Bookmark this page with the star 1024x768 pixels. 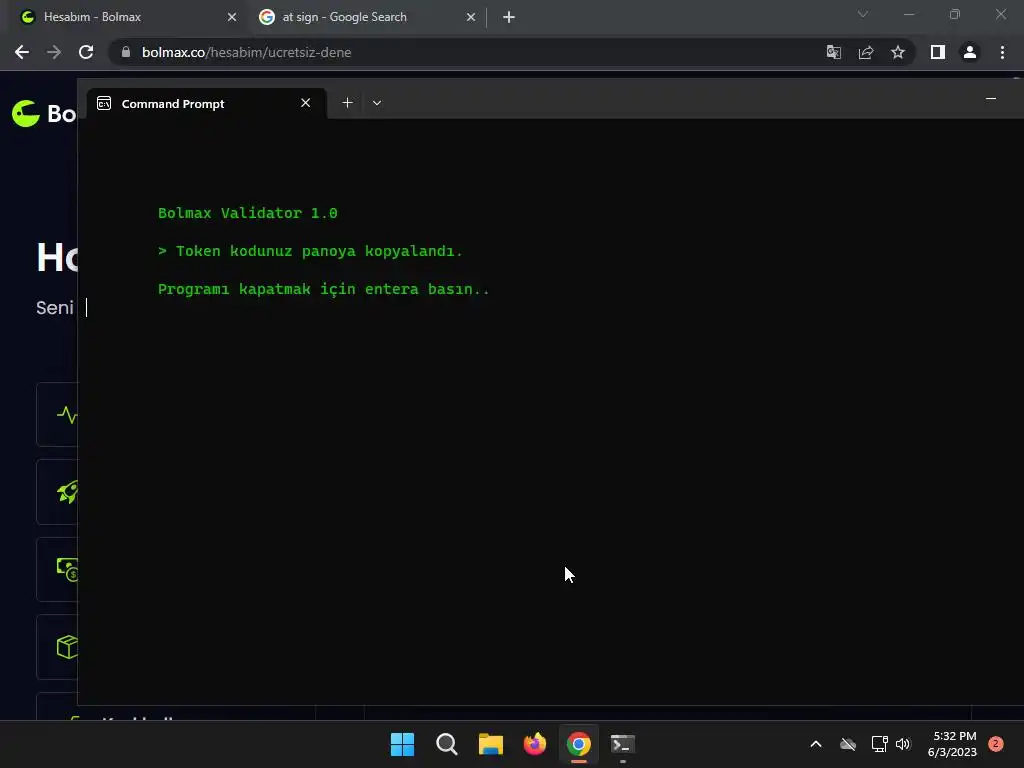[898, 52]
